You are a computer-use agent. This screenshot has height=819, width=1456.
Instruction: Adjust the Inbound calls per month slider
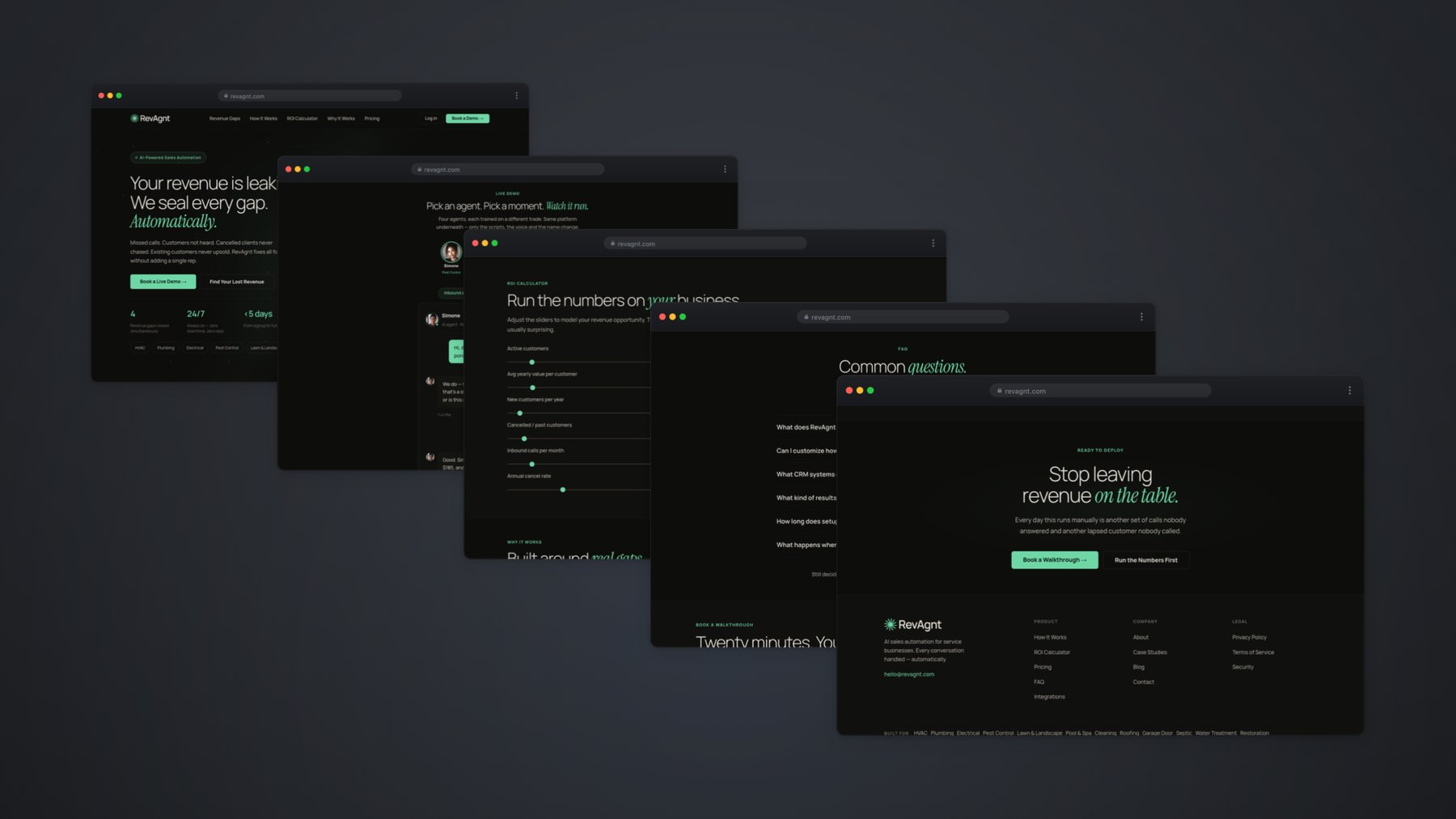click(531, 464)
